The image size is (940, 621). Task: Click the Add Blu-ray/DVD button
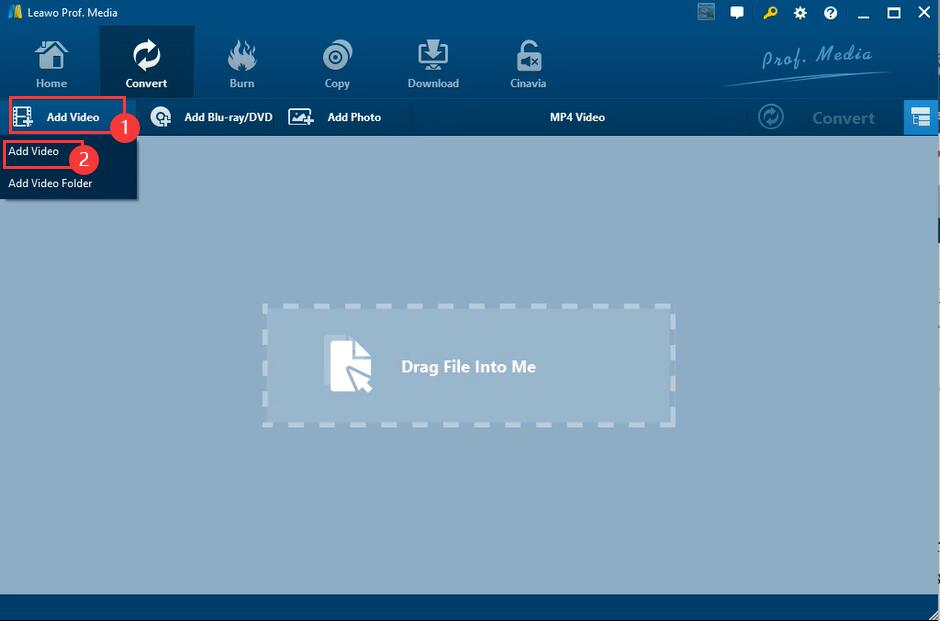(x=210, y=117)
